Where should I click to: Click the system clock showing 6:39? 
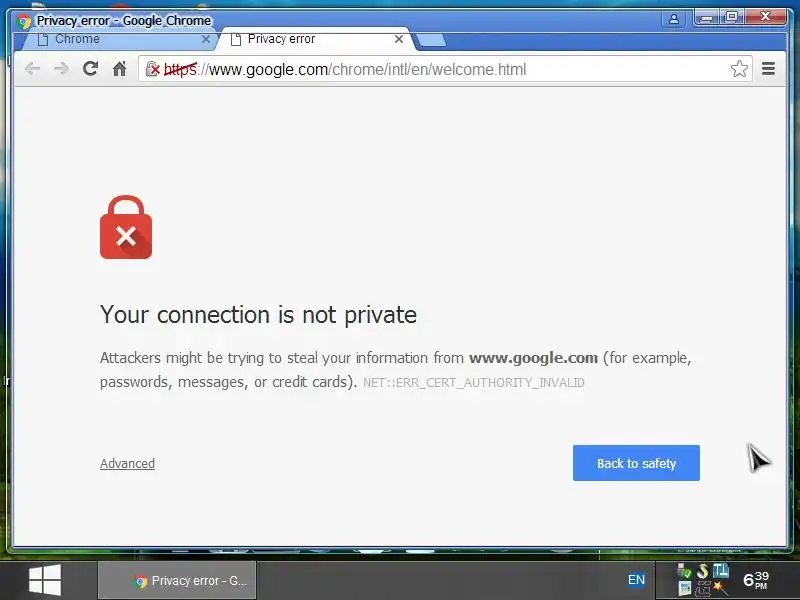coord(756,580)
